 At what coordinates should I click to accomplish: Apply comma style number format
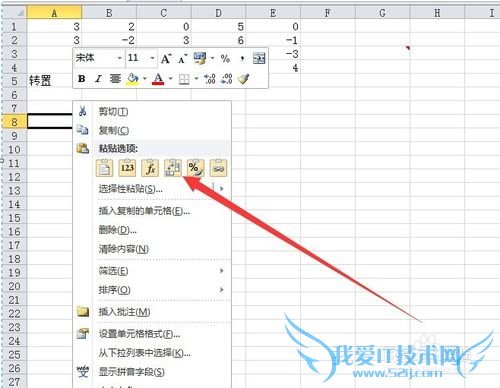(x=242, y=59)
